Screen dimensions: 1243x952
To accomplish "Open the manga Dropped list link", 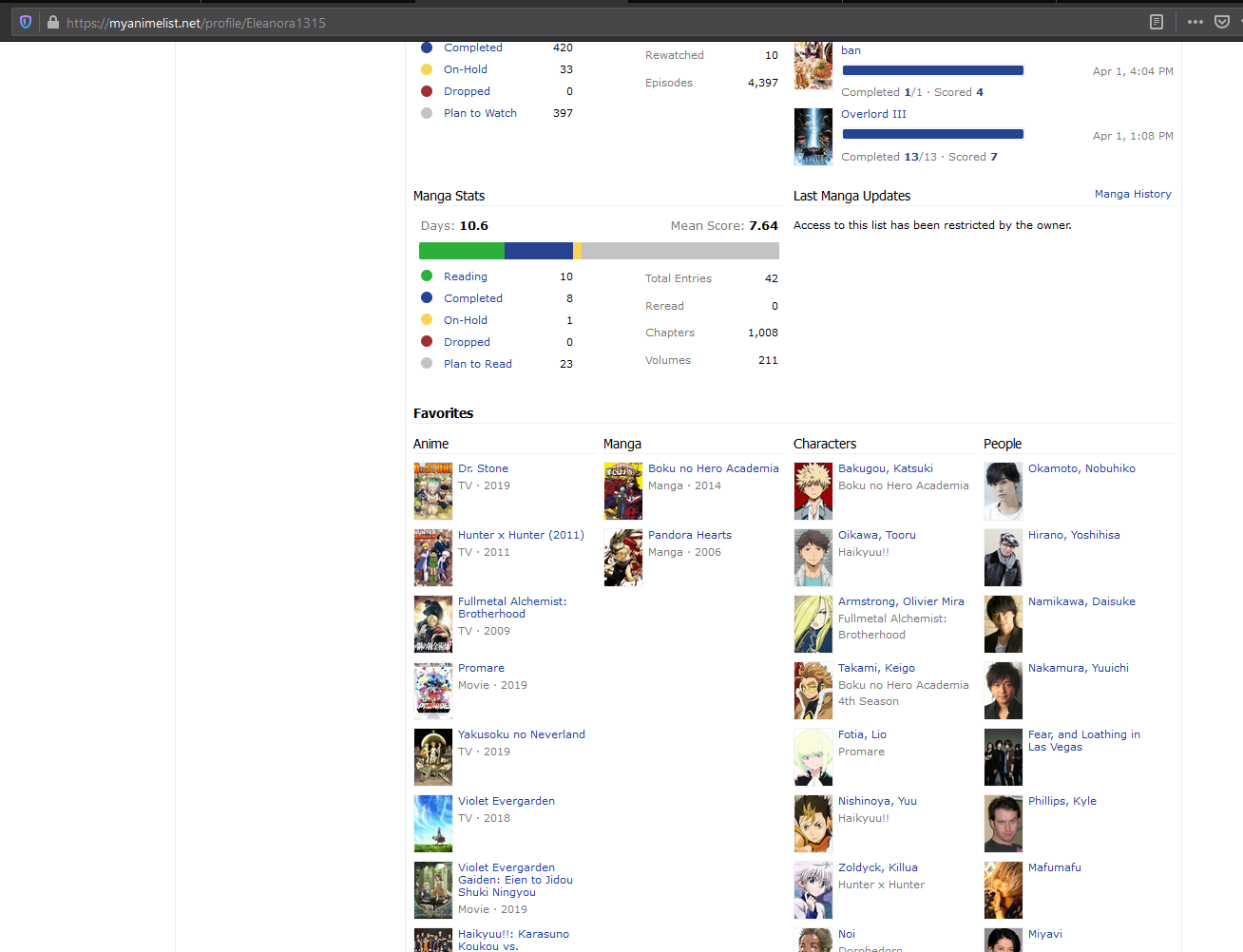I will tap(467, 342).
